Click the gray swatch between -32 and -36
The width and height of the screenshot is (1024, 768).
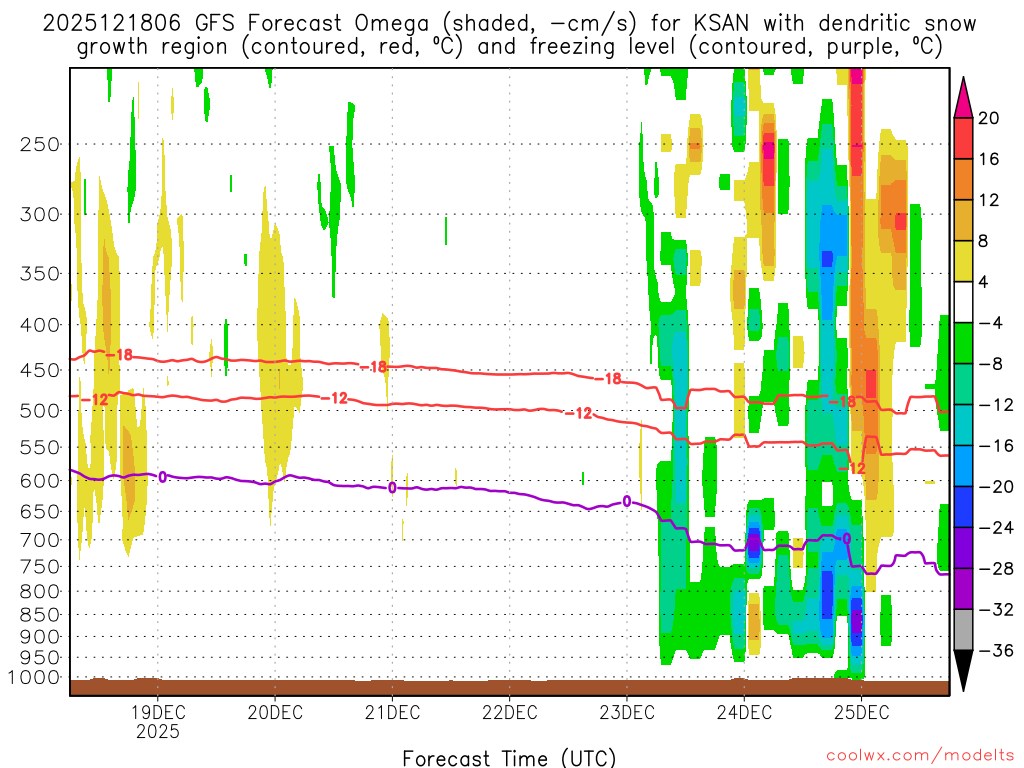[963, 630]
